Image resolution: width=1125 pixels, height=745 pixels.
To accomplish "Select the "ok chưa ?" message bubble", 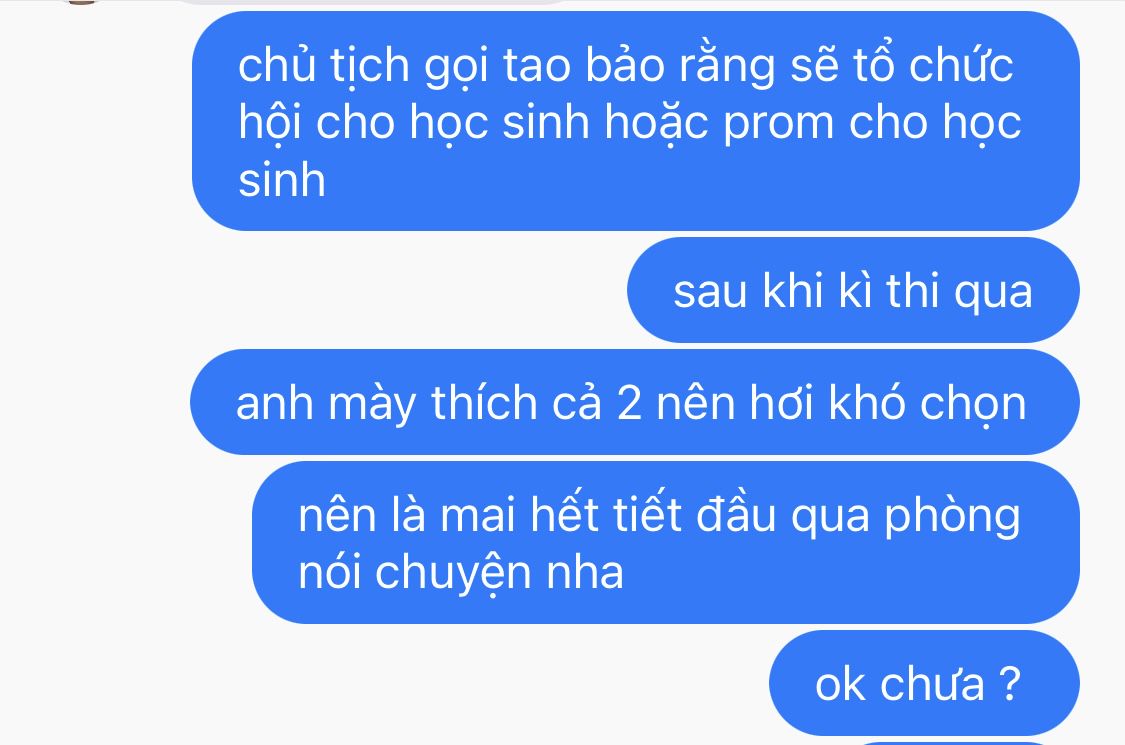I will point(924,683).
